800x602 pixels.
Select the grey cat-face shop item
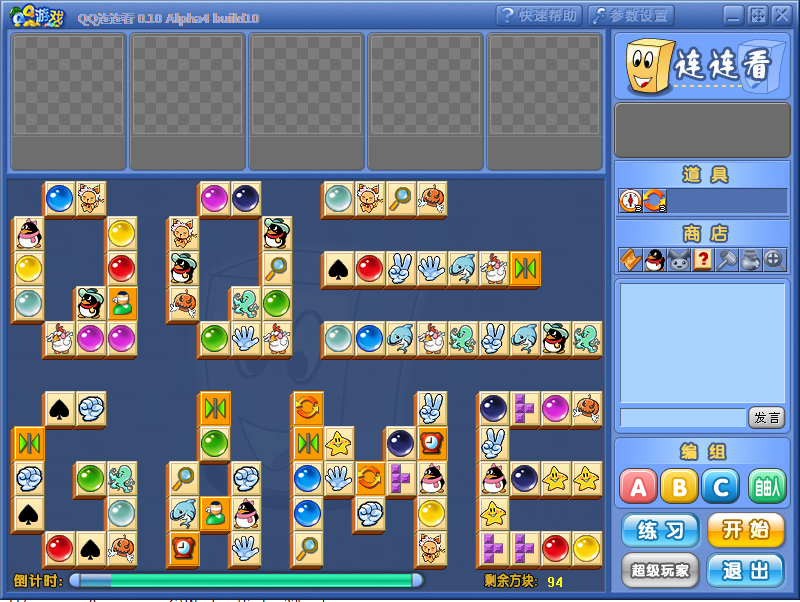point(679,260)
